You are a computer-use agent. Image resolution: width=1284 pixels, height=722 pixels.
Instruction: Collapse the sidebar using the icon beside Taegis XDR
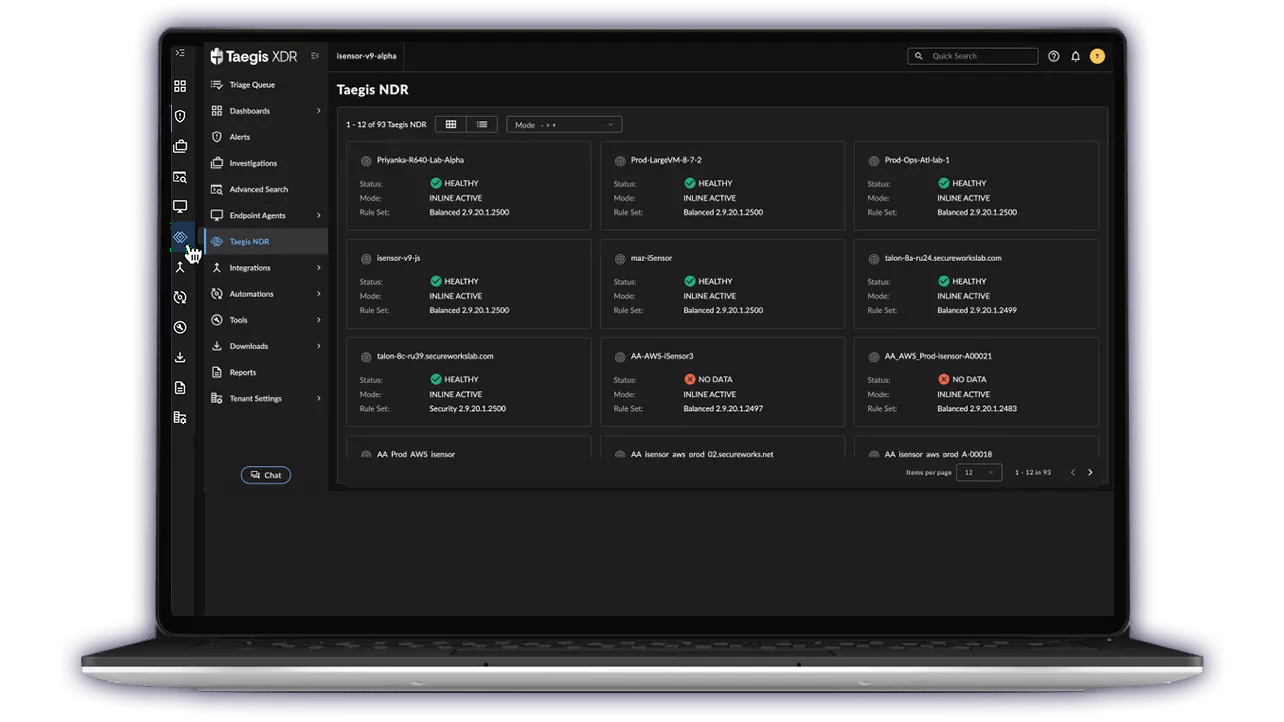(315, 56)
